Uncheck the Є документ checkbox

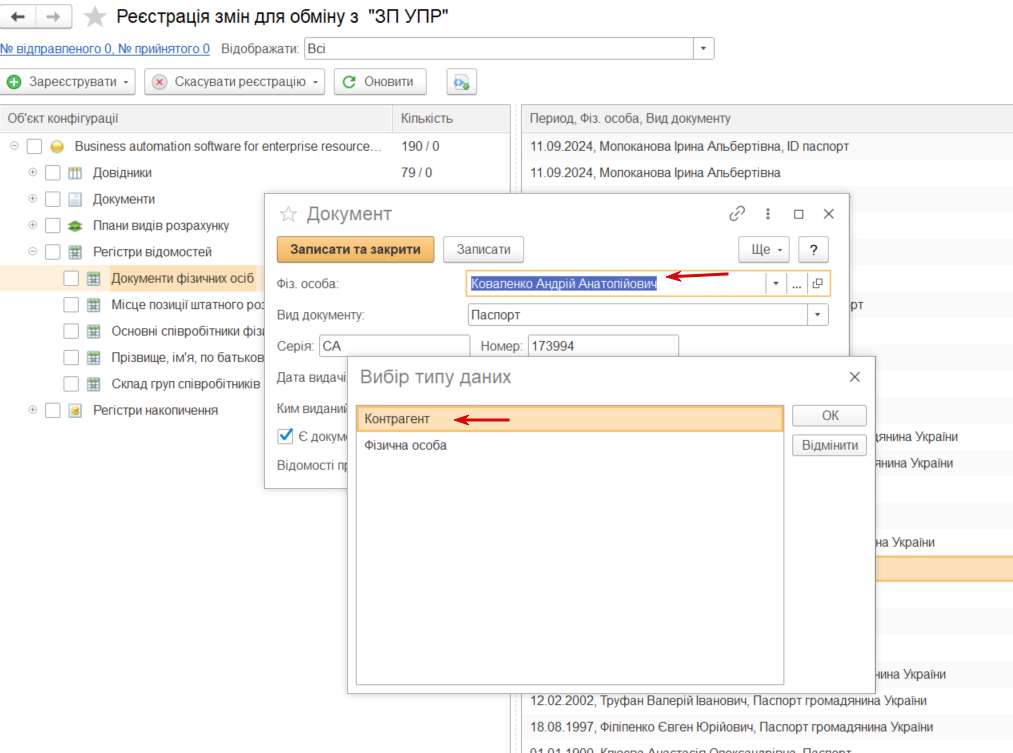coord(286,436)
